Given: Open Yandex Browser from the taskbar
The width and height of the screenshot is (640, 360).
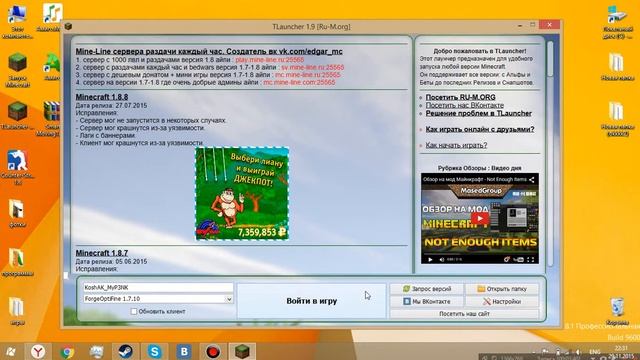Looking at the screenshot, I should tap(38, 351).
